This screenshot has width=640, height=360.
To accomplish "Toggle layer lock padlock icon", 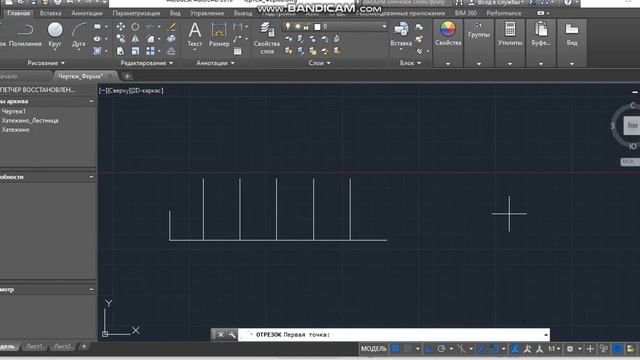I will click(307, 27).
